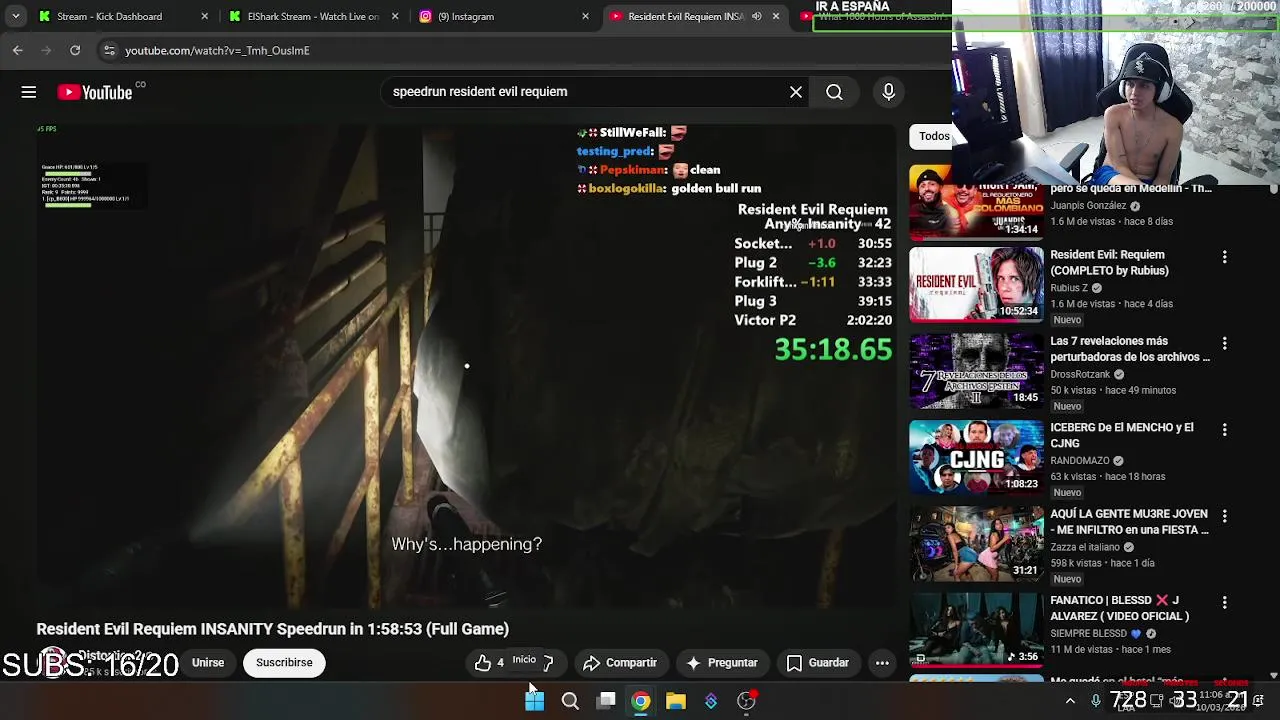Open the YouTube hamburger guide menu
Screen dimensions: 1280x720
(x=29, y=92)
